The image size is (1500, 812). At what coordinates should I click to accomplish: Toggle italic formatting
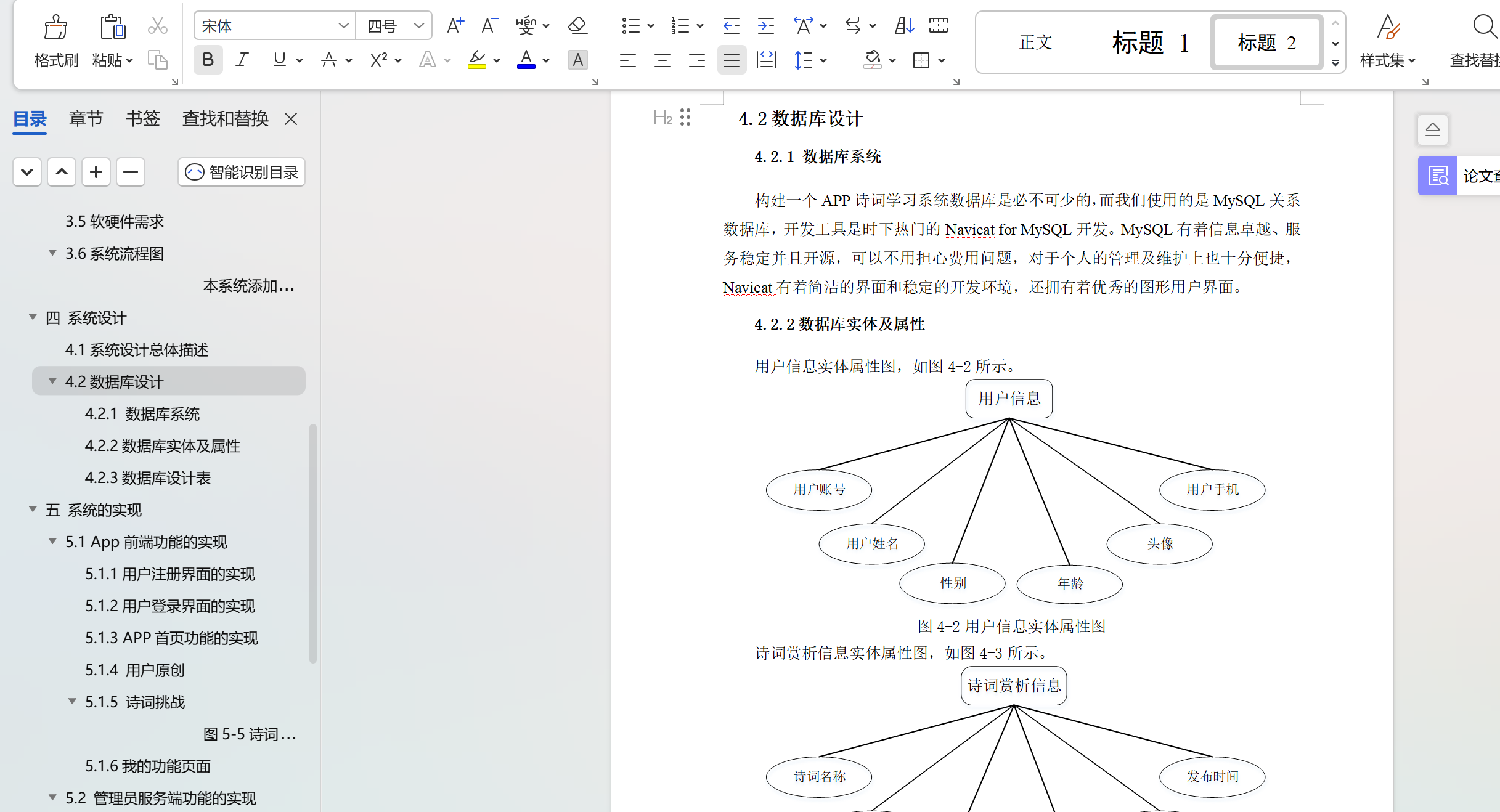click(x=242, y=60)
